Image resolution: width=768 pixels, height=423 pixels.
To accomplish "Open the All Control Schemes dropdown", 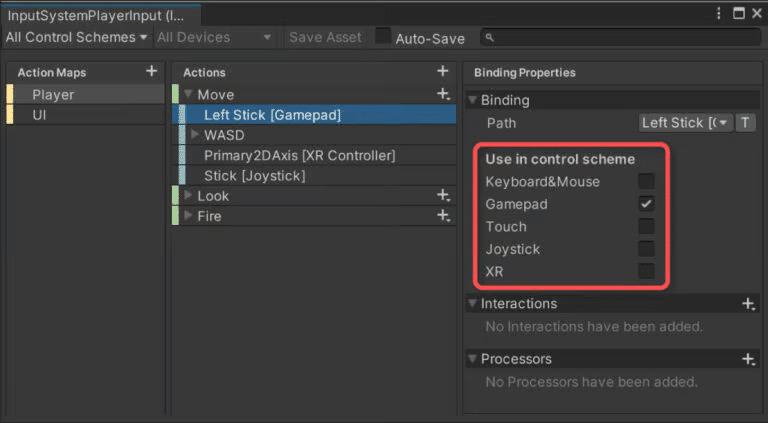I will pos(76,37).
